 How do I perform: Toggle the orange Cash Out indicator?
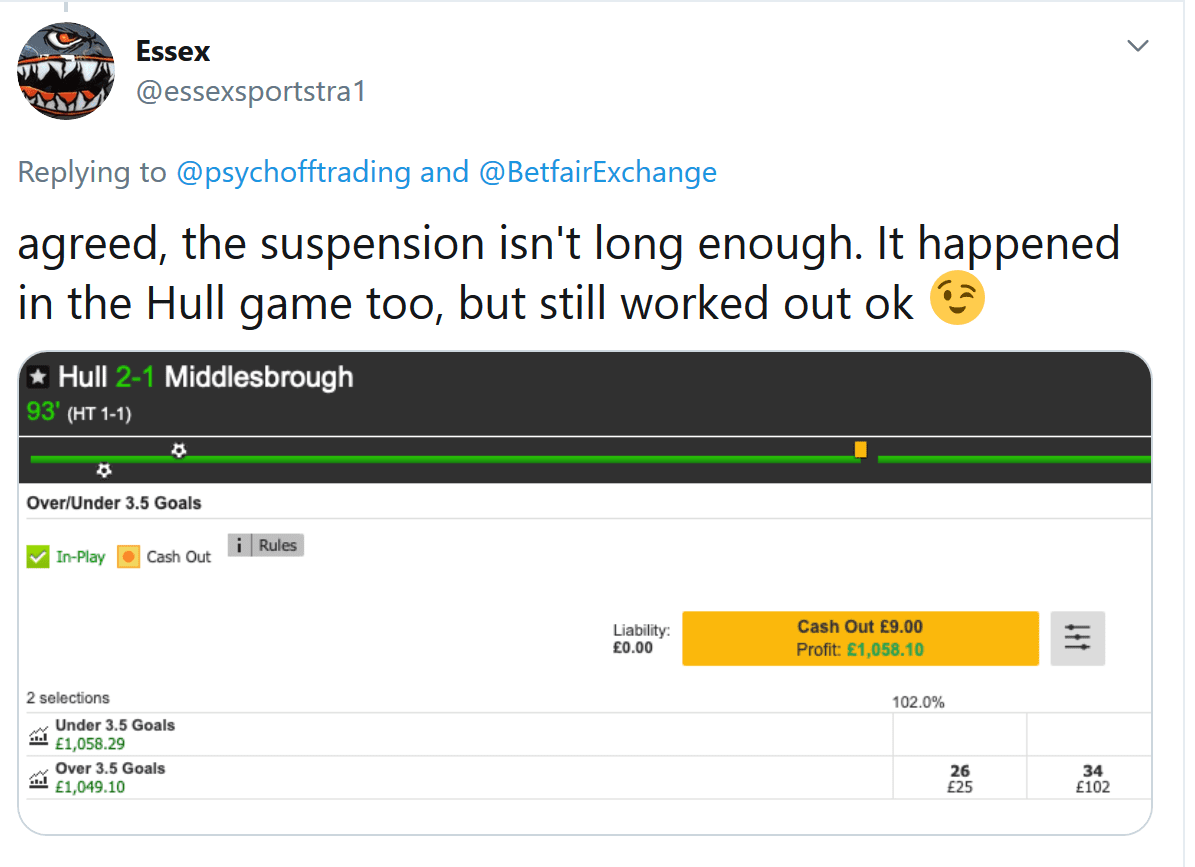[128, 557]
